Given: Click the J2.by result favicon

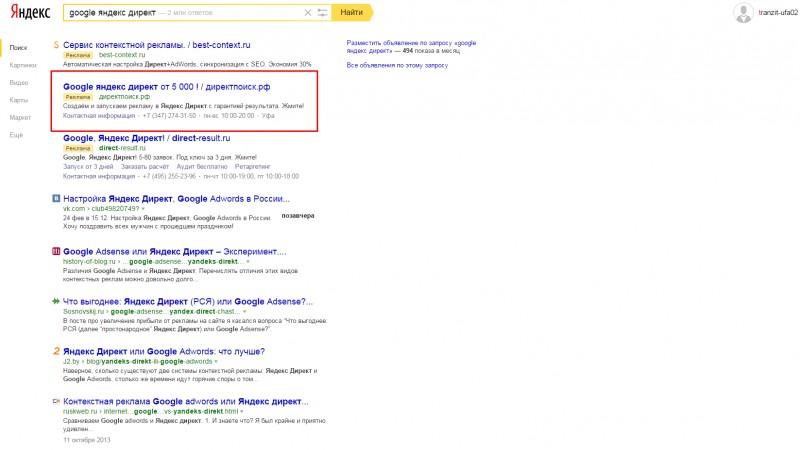Looking at the screenshot, I should pos(56,351).
